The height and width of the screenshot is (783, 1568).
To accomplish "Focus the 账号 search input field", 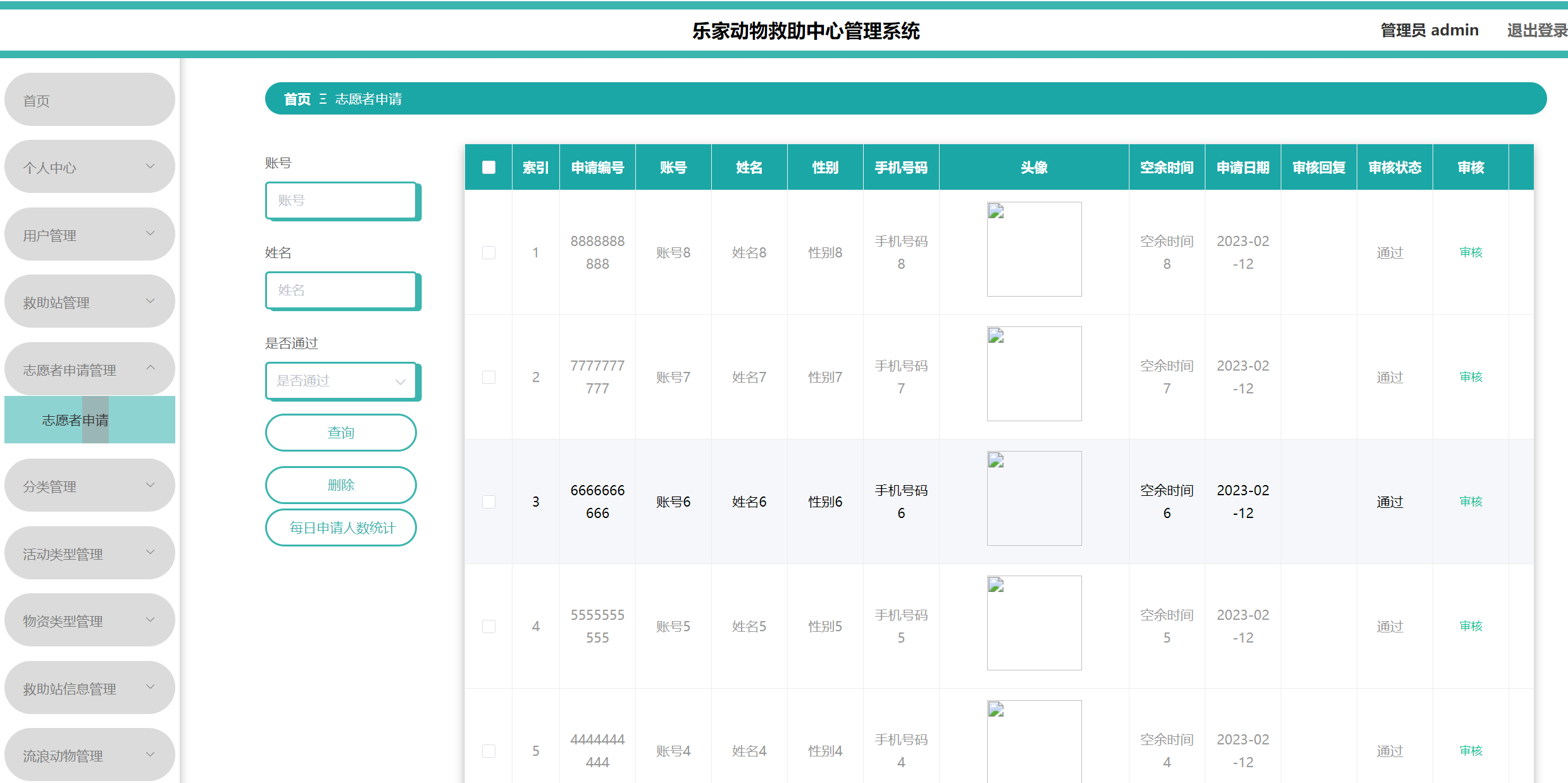I will [x=341, y=200].
